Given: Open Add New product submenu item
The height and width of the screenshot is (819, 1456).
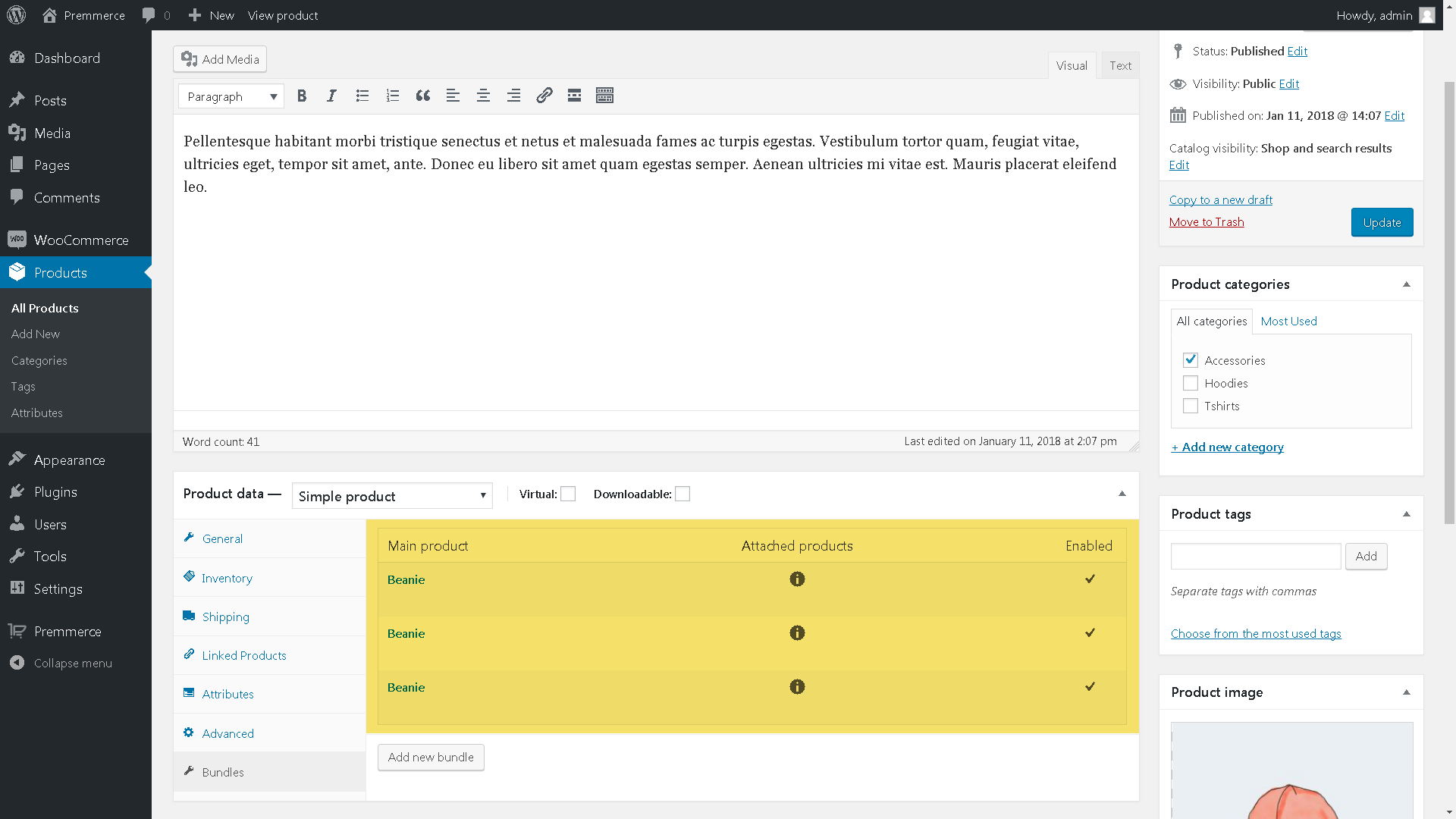Looking at the screenshot, I should 36,334.
